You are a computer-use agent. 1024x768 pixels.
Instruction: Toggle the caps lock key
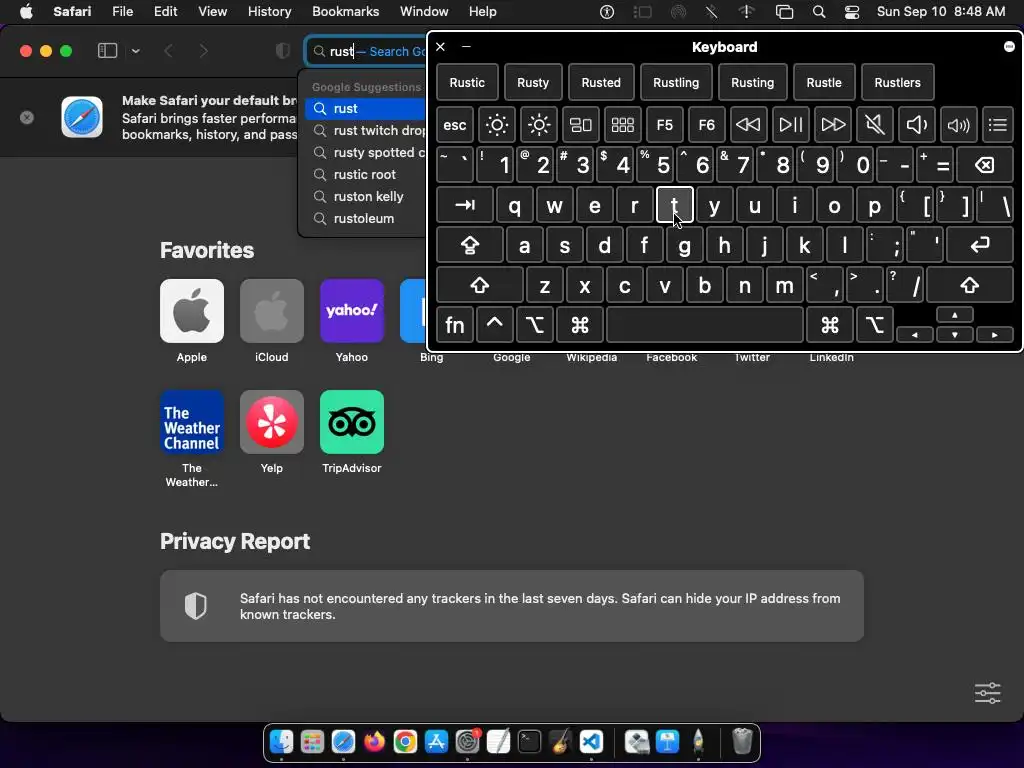click(x=470, y=246)
